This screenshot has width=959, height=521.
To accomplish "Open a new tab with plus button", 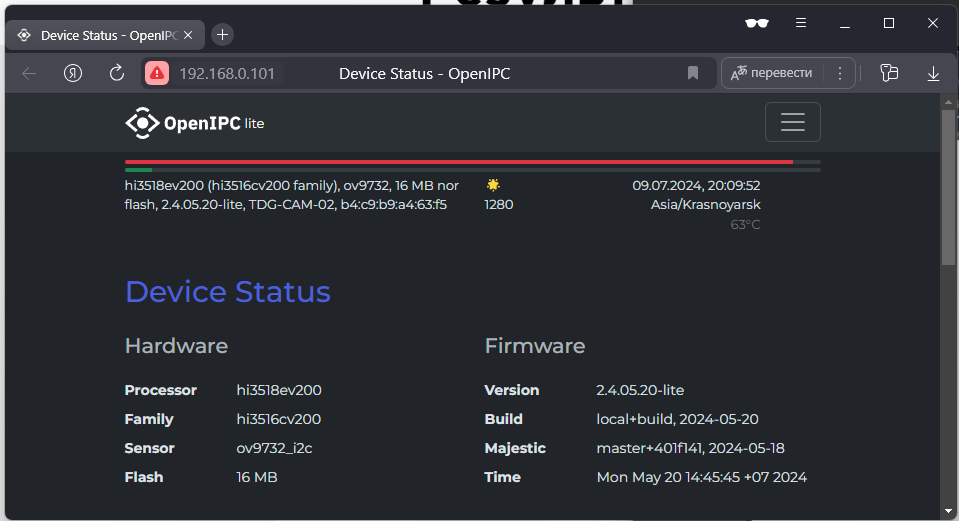I will tap(222, 35).
